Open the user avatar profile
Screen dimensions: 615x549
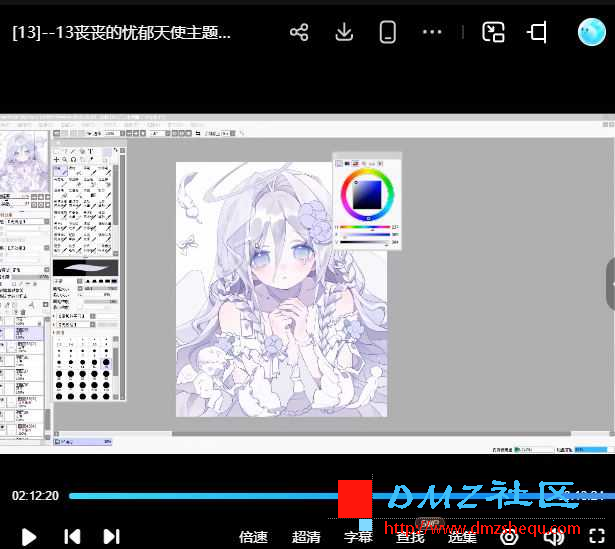591,32
